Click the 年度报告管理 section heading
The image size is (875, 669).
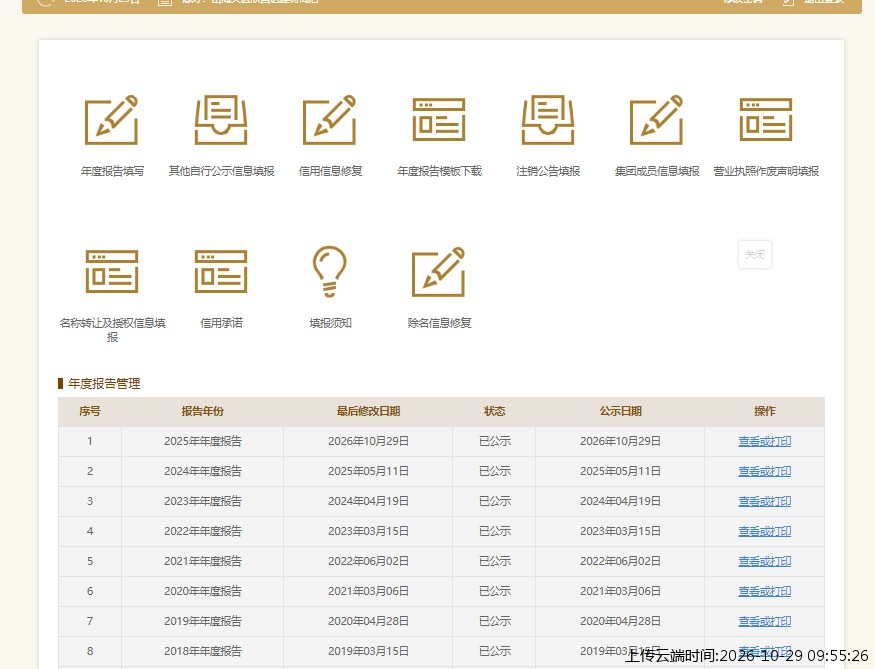point(104,383)
